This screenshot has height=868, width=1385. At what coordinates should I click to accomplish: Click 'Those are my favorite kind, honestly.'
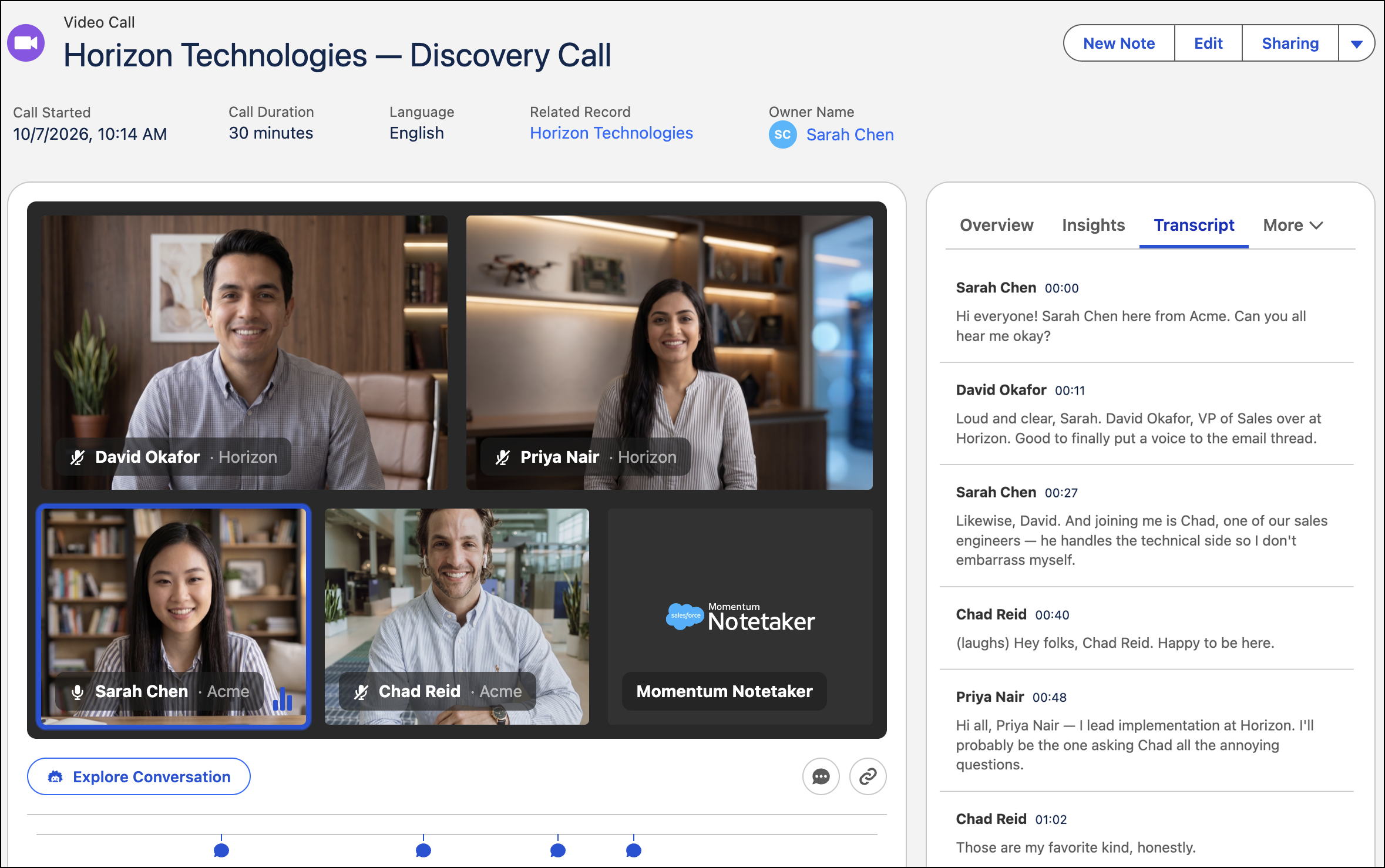[1075, 847]
